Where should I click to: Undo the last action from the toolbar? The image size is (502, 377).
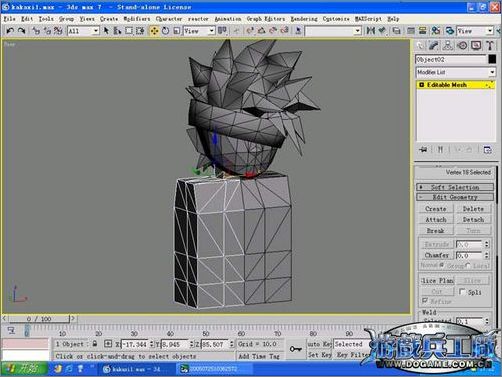10,31
